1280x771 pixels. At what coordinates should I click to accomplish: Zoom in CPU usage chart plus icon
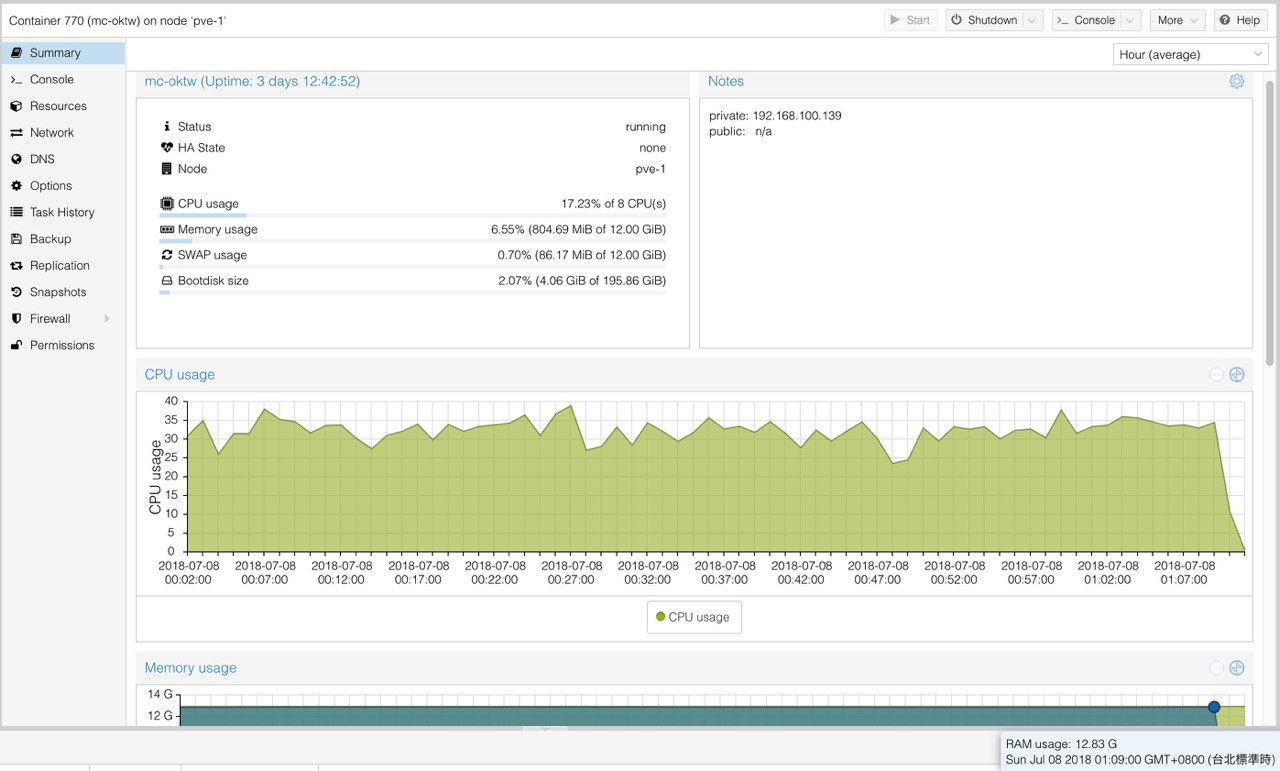(x=1237, y=375)
